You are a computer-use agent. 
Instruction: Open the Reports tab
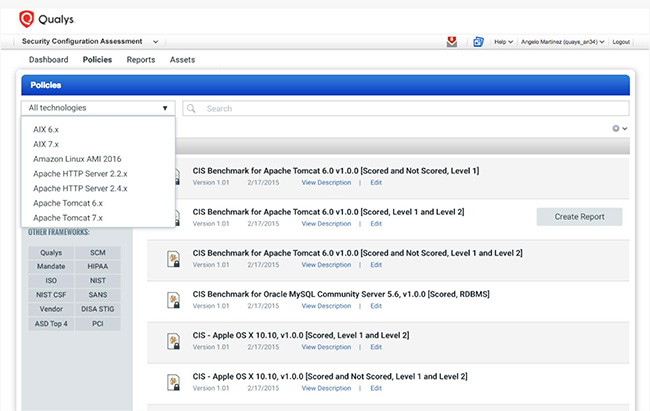pos(141,60)
